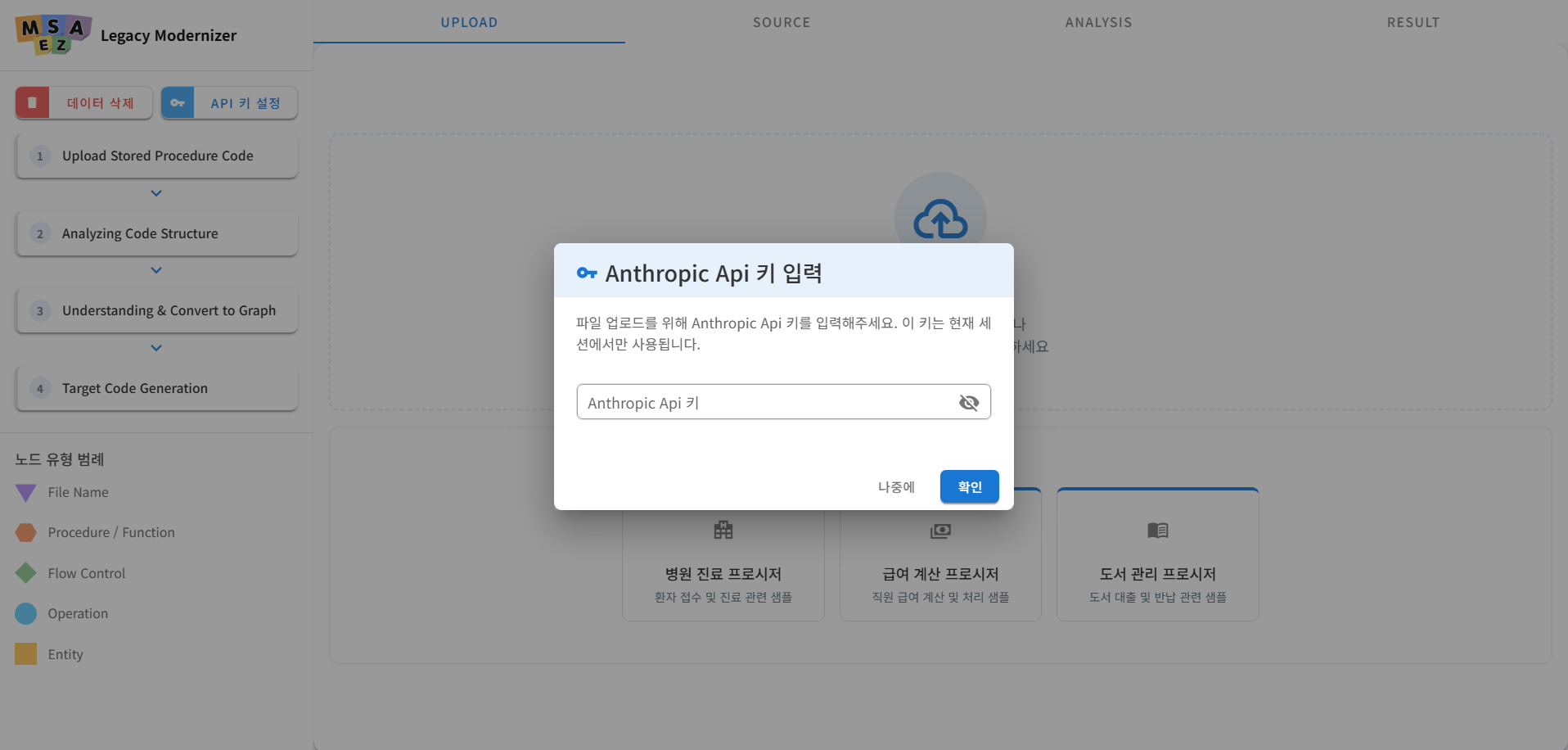Click 도서 대출 및 반납 관련 샘플 text
The image size is (1568, 750).
click(1158, 597)
